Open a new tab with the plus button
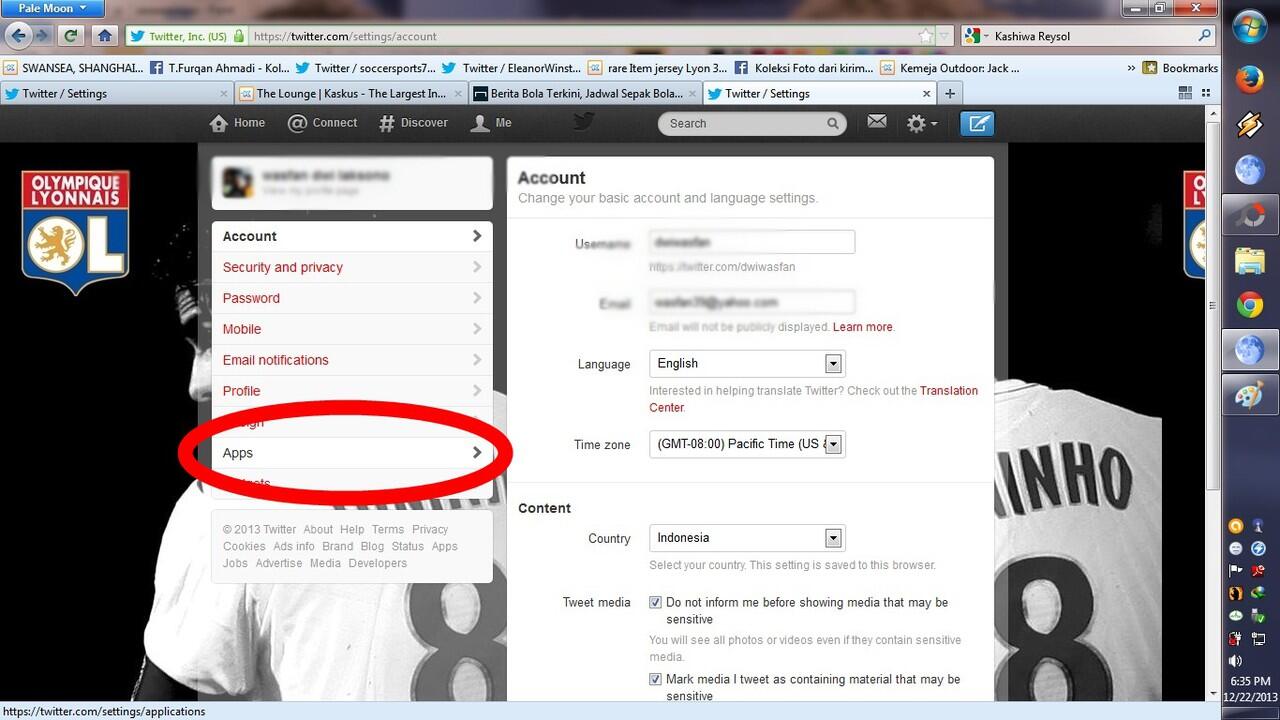Viewport: 1280px width, 720px height. (x=950, y=93)
